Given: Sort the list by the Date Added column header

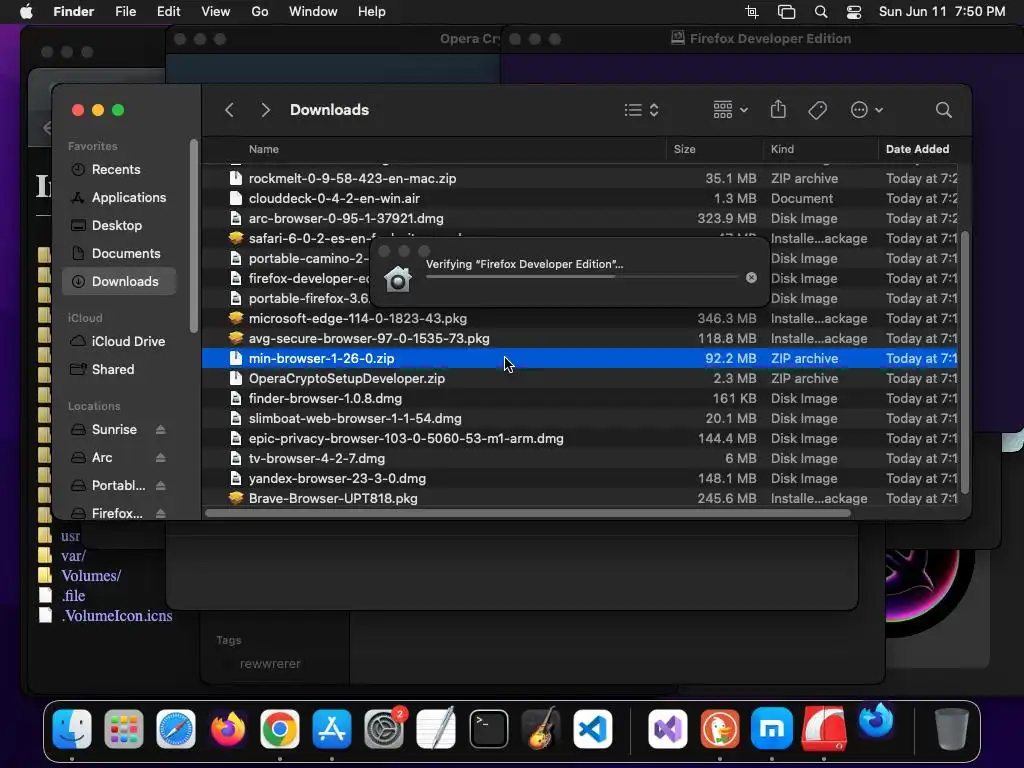Looking at the screenshot, I should point(917,149).
